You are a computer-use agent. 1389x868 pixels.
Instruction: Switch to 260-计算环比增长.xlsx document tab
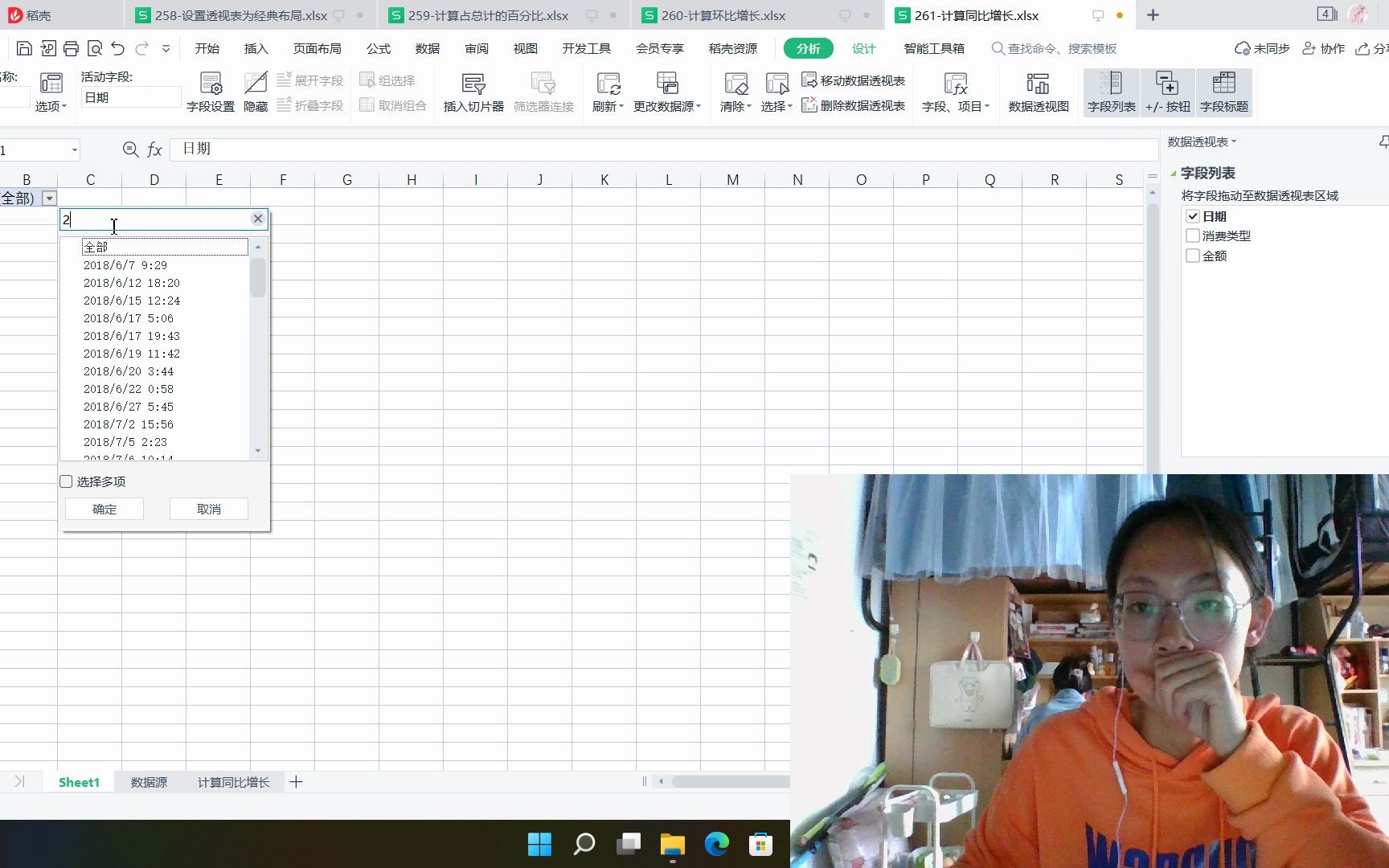coord(723,15)
